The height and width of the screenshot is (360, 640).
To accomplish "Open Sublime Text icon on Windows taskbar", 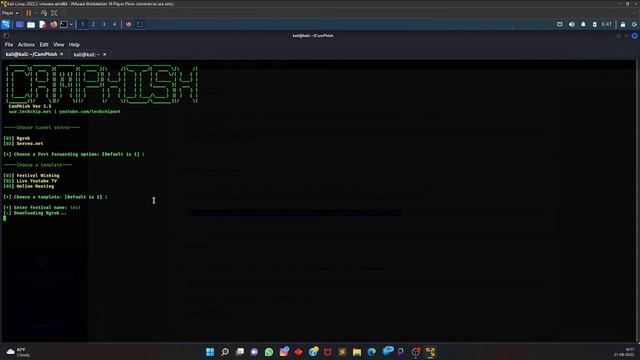I will coord(342,352).
